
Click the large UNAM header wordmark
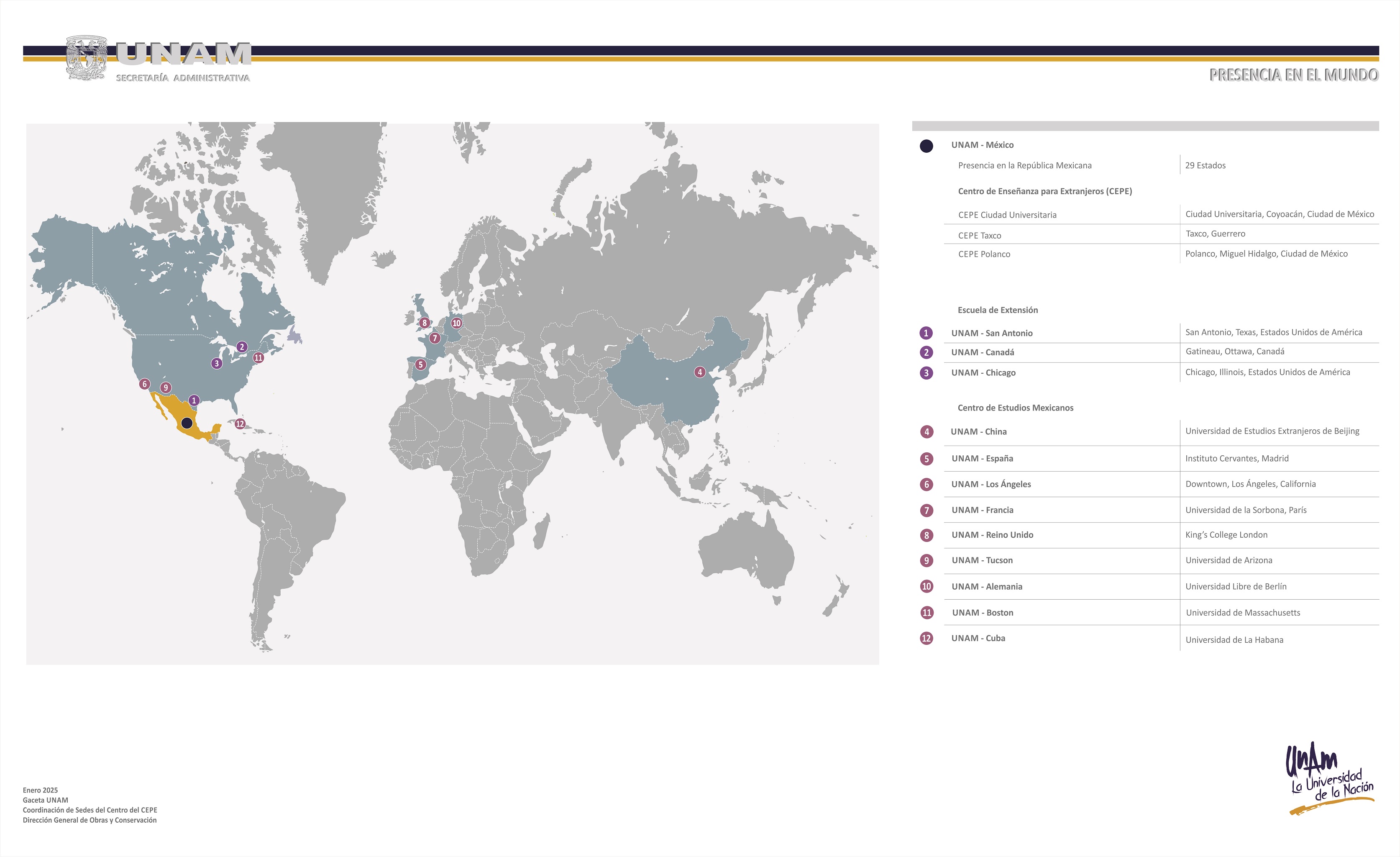coord(184,54)
